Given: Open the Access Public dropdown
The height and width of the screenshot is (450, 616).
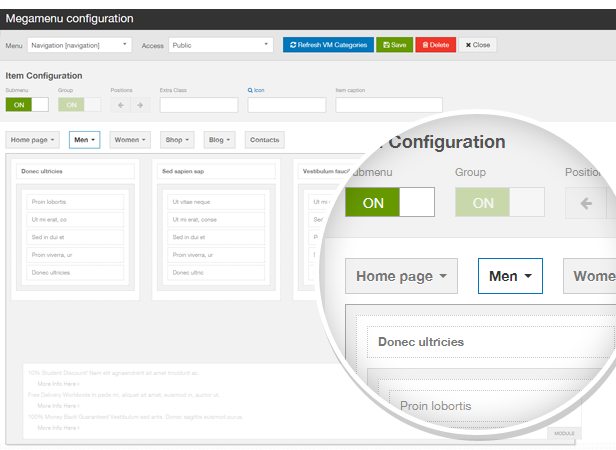Looking at the screenshot, I should click(221, 45).
